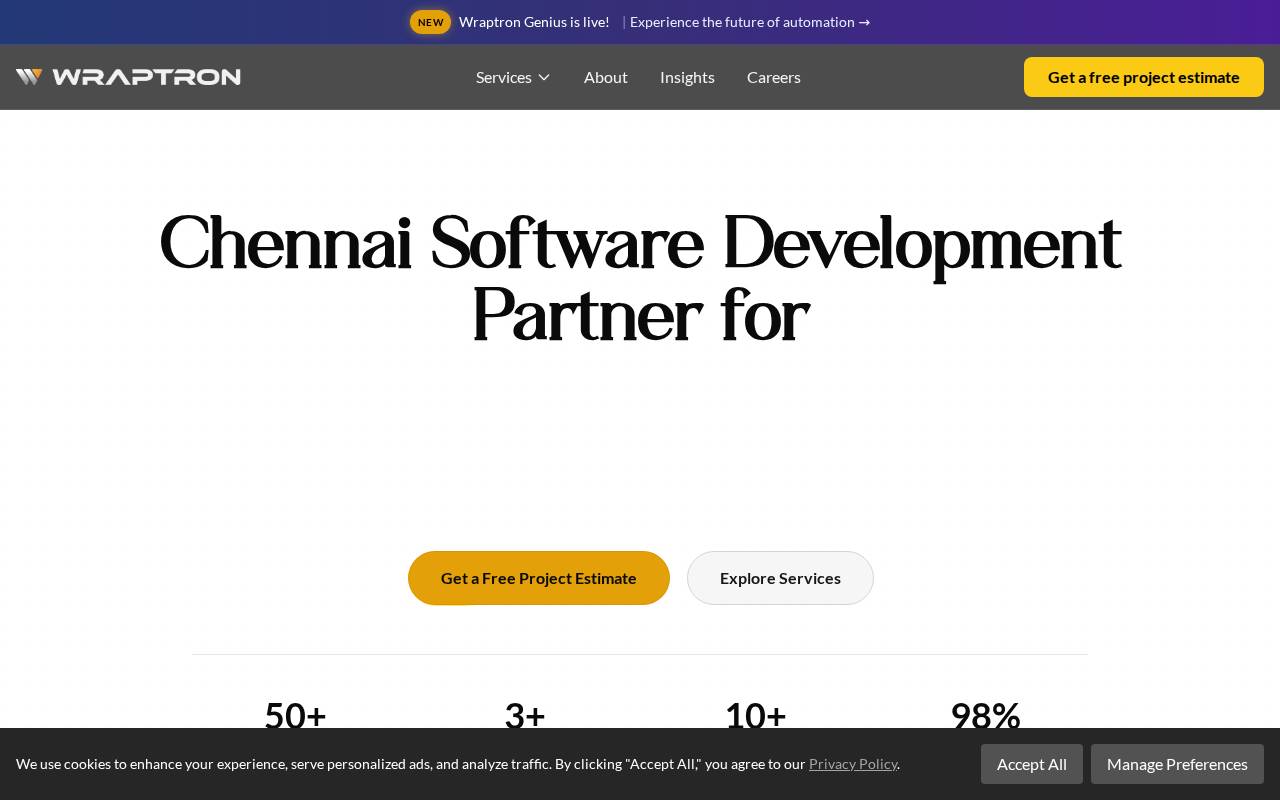Open the Services dropdown menu
Viewport: 1280px width, 800px height.
click(x=513, y=77)
